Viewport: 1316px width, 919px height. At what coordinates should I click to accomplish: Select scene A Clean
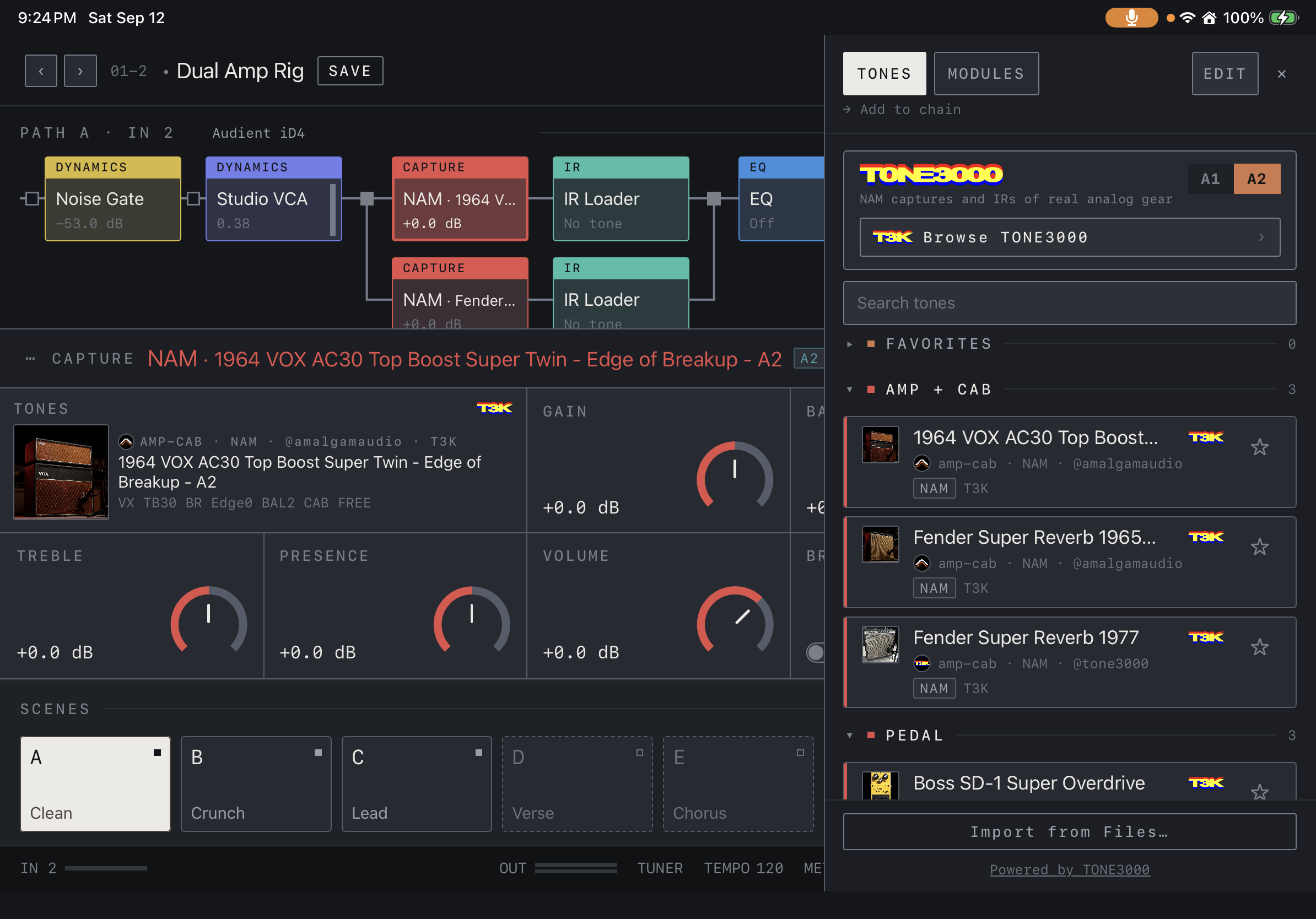pyautogui.click(x=95, y=784)
